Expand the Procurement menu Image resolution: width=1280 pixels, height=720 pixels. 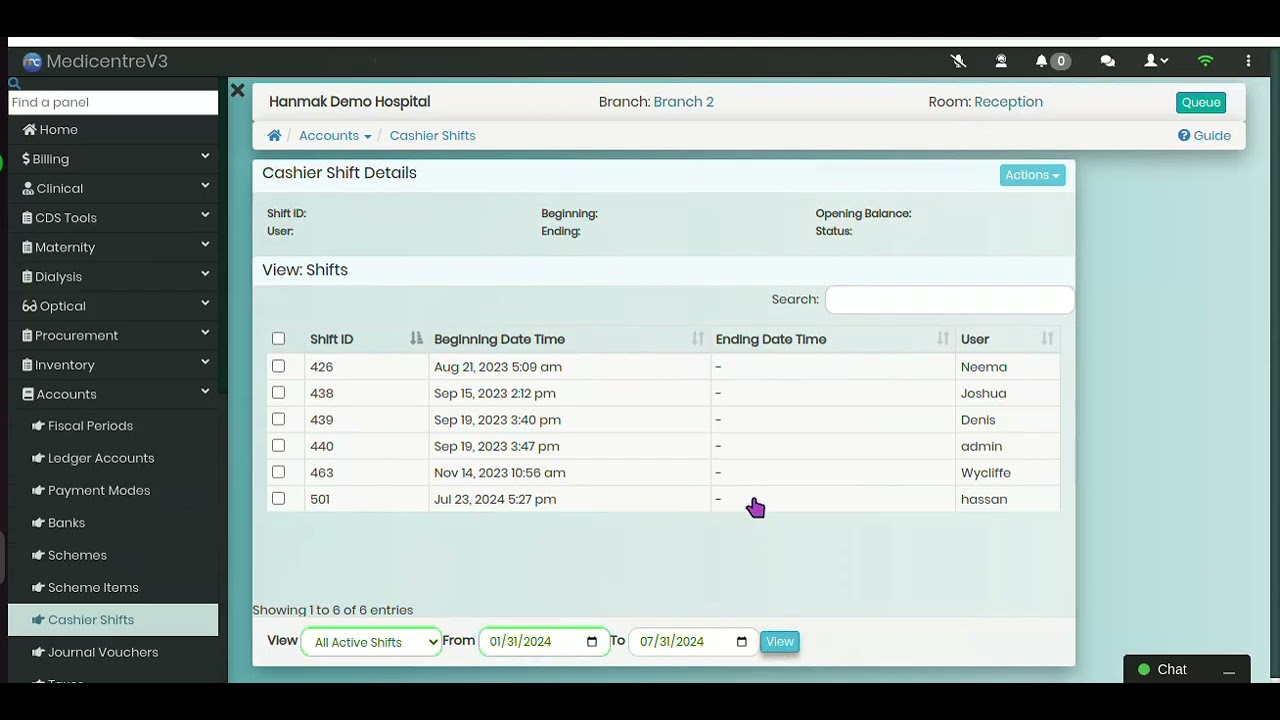(x=113, y=335)
